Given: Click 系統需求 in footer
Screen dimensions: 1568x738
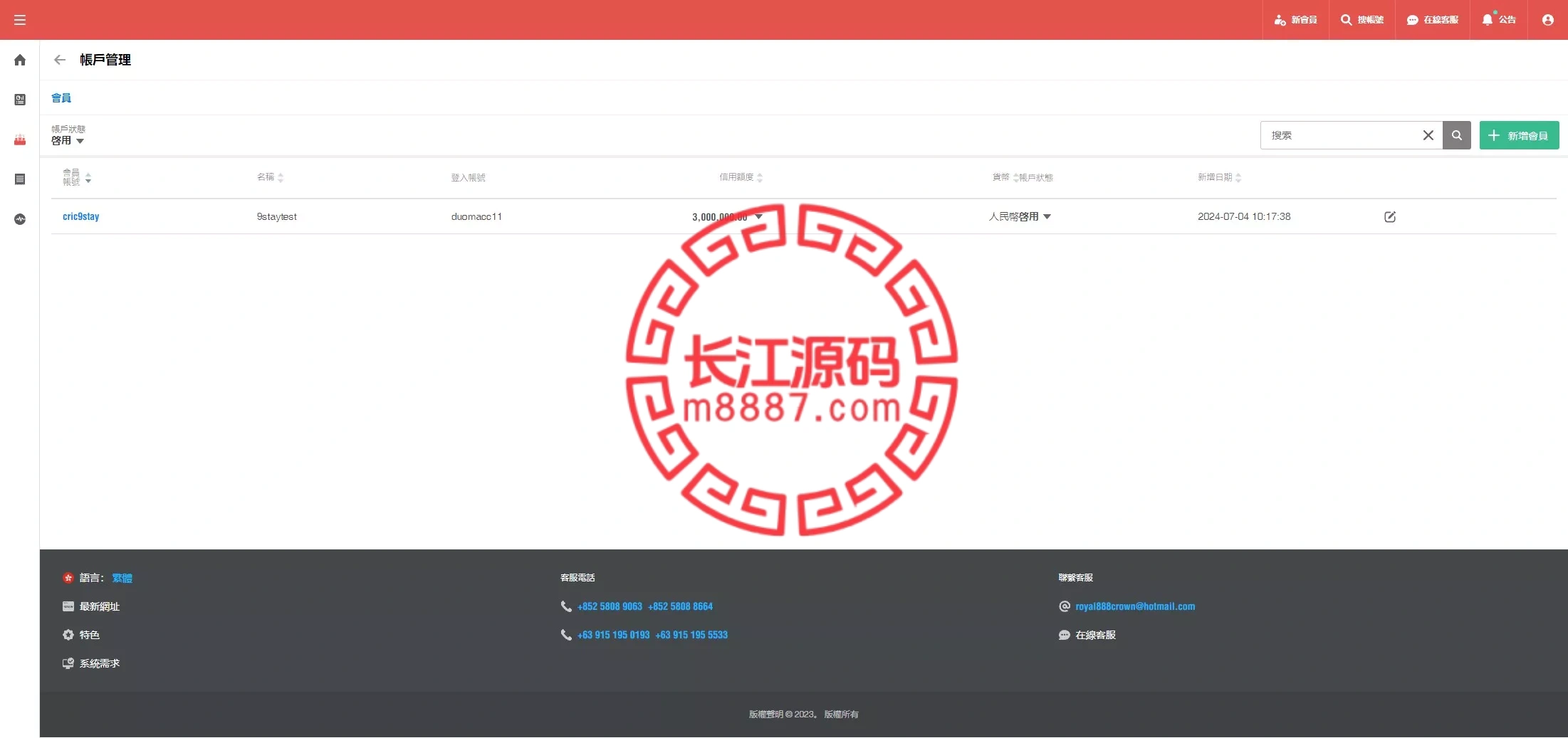Looking at the screenshot, I should [100, 663].
